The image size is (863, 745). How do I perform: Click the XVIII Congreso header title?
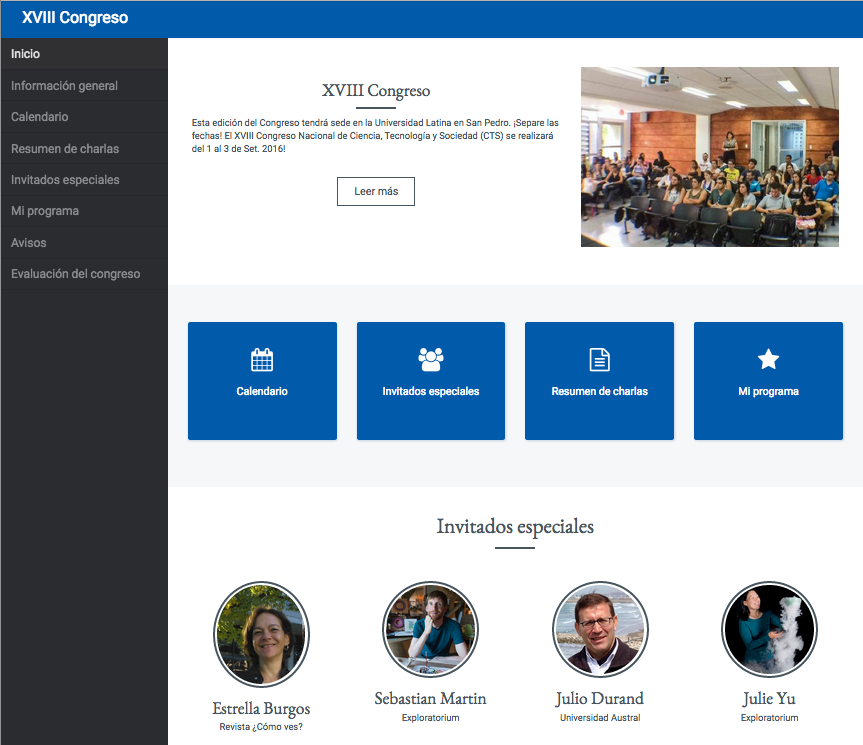[75, 18]
